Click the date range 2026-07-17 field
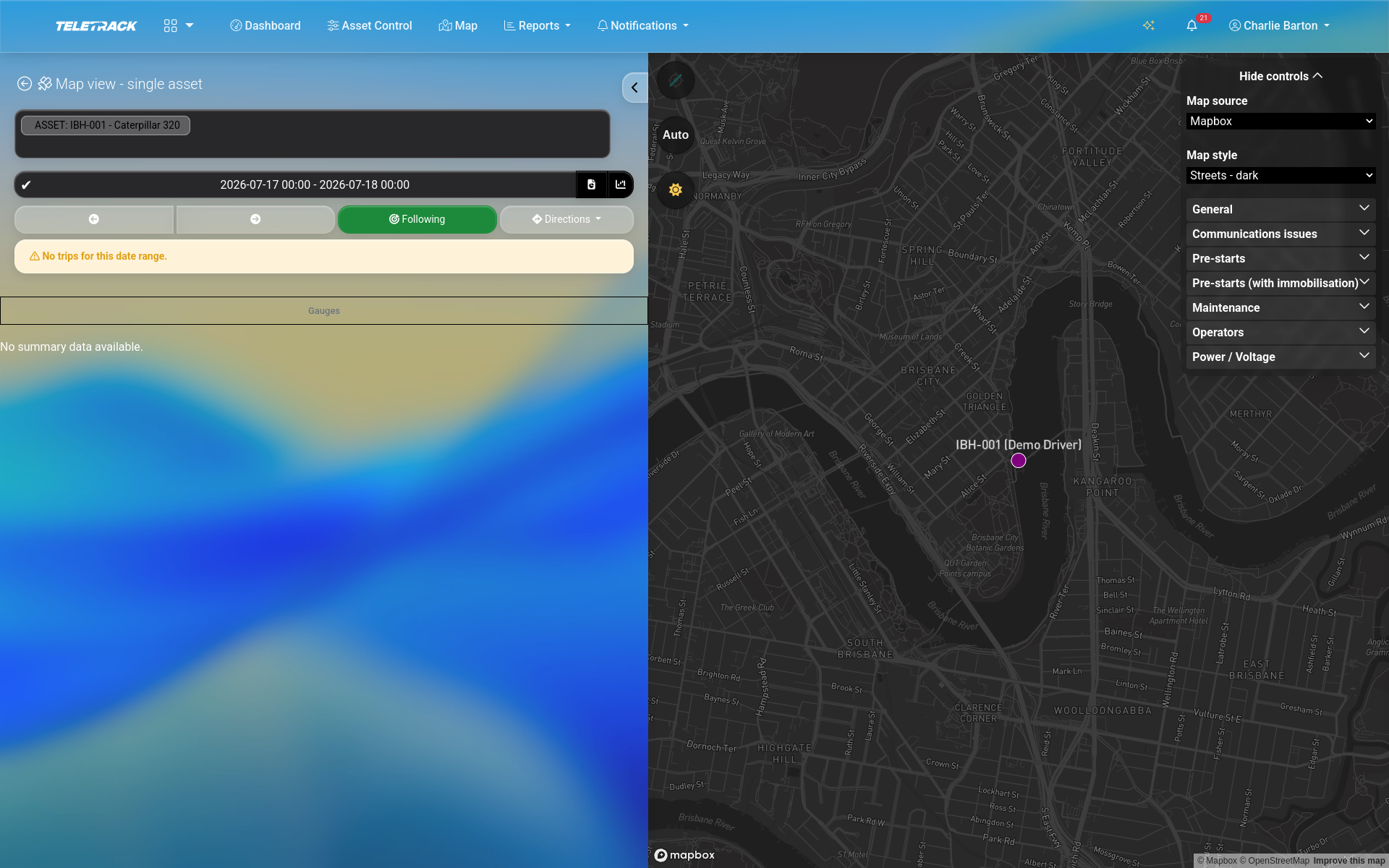 [315, 185]
